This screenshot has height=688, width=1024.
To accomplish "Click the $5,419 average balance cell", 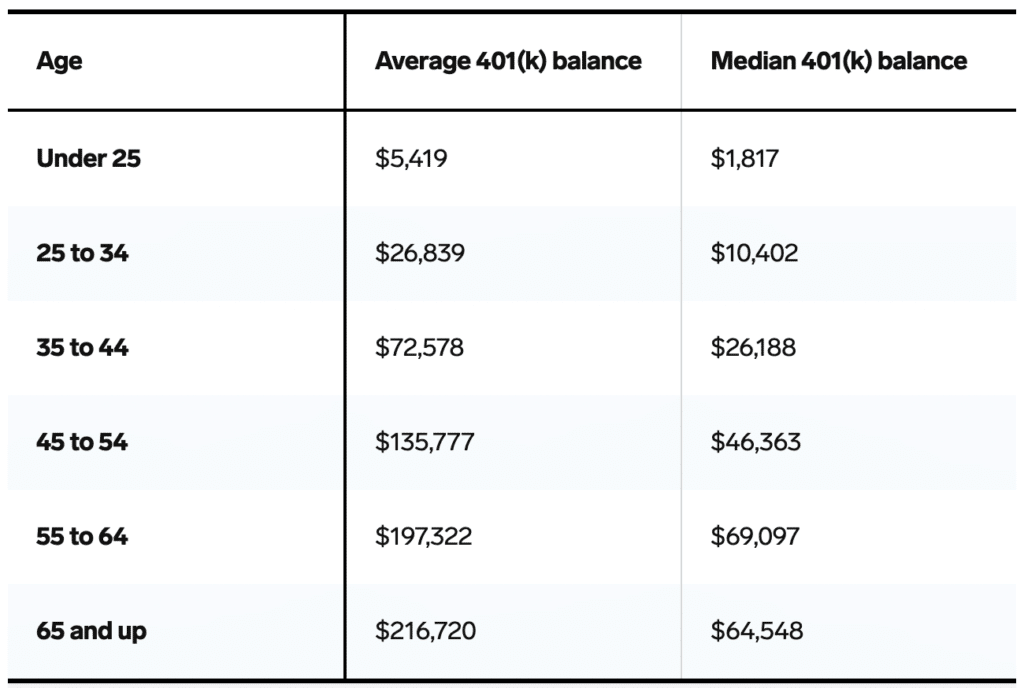I will click(x=411, y=158).
